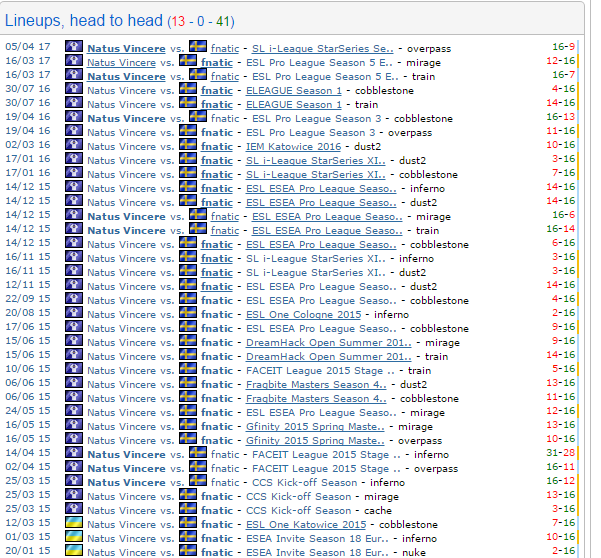This screenshot has height=558, width=601.
Task: Click Swedish flag in 30/07 16 train row
Action: point(188,102)
